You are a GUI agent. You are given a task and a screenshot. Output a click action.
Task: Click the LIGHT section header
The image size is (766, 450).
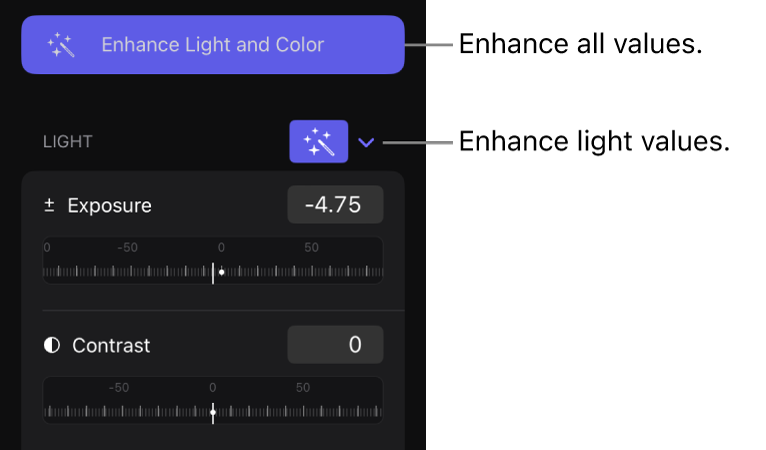(x=68, y=142)
